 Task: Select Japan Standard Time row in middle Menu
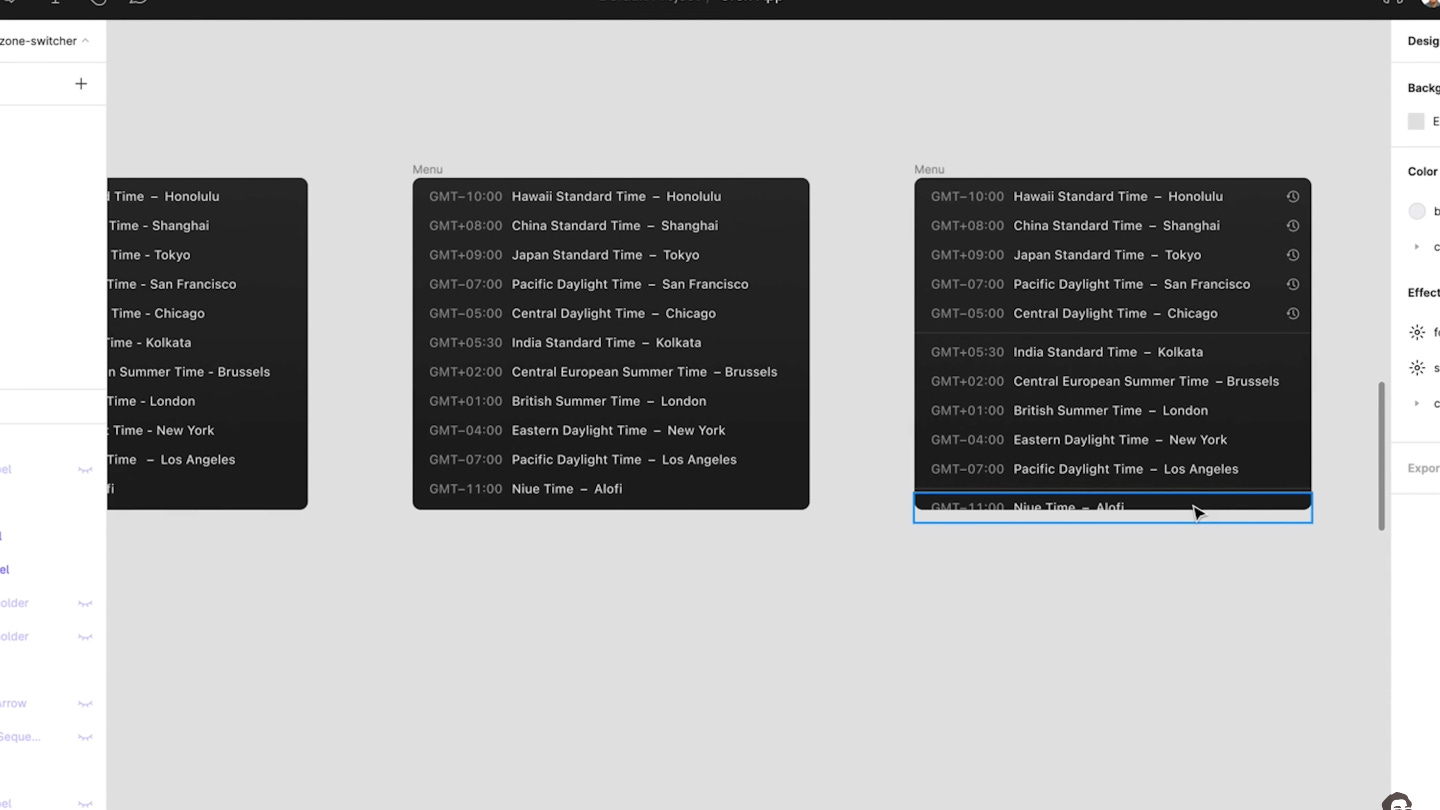[611, 255]
